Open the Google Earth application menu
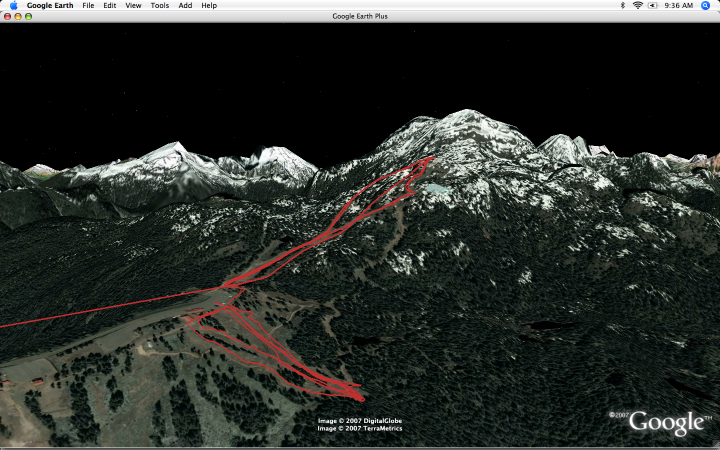 50,6
